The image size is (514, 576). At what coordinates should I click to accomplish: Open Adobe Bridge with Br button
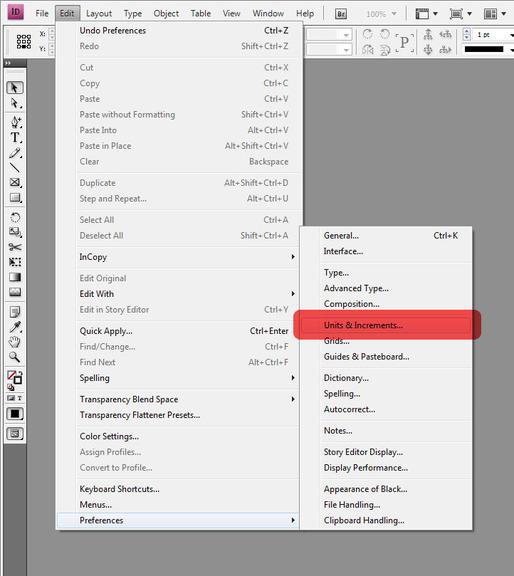tap(341, 14)
